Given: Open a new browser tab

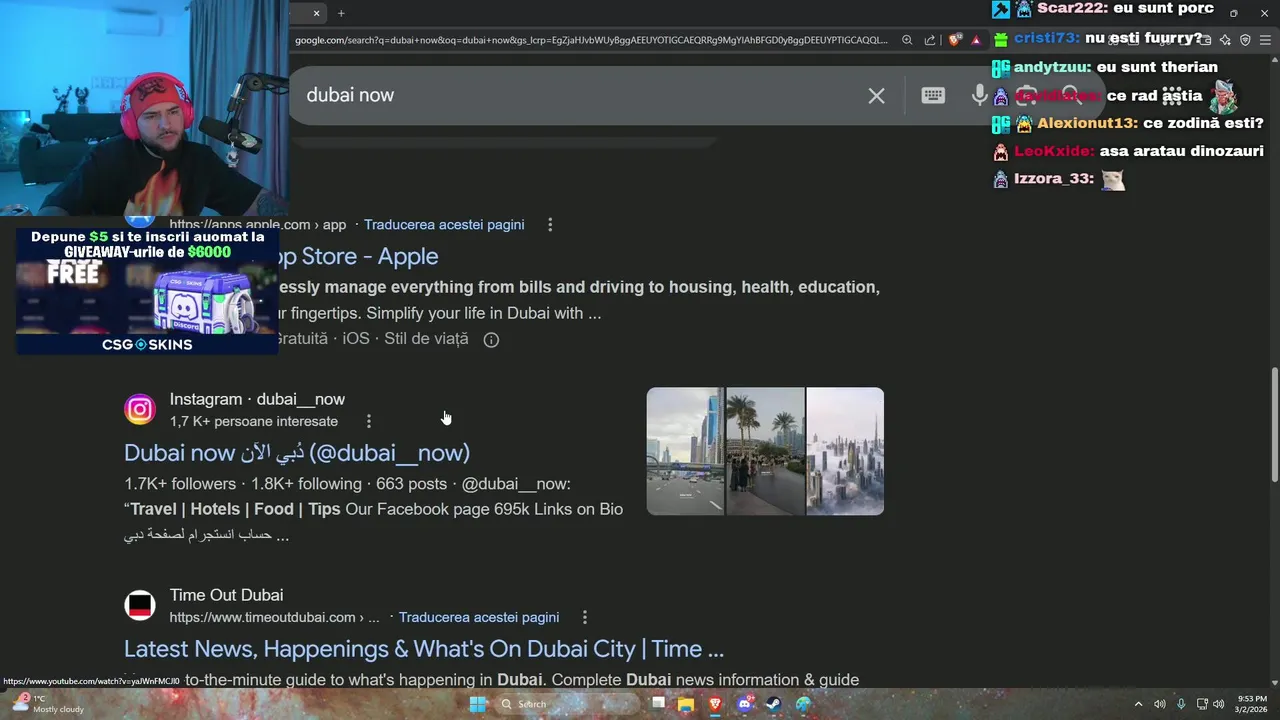Looking at the screenshot, I should point(341,13).
